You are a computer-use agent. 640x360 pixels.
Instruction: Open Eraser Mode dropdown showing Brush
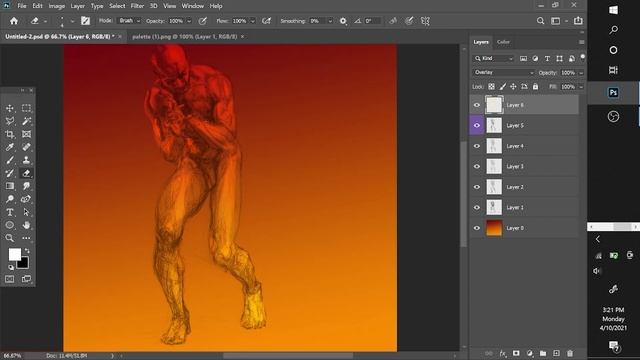(129, 21)
